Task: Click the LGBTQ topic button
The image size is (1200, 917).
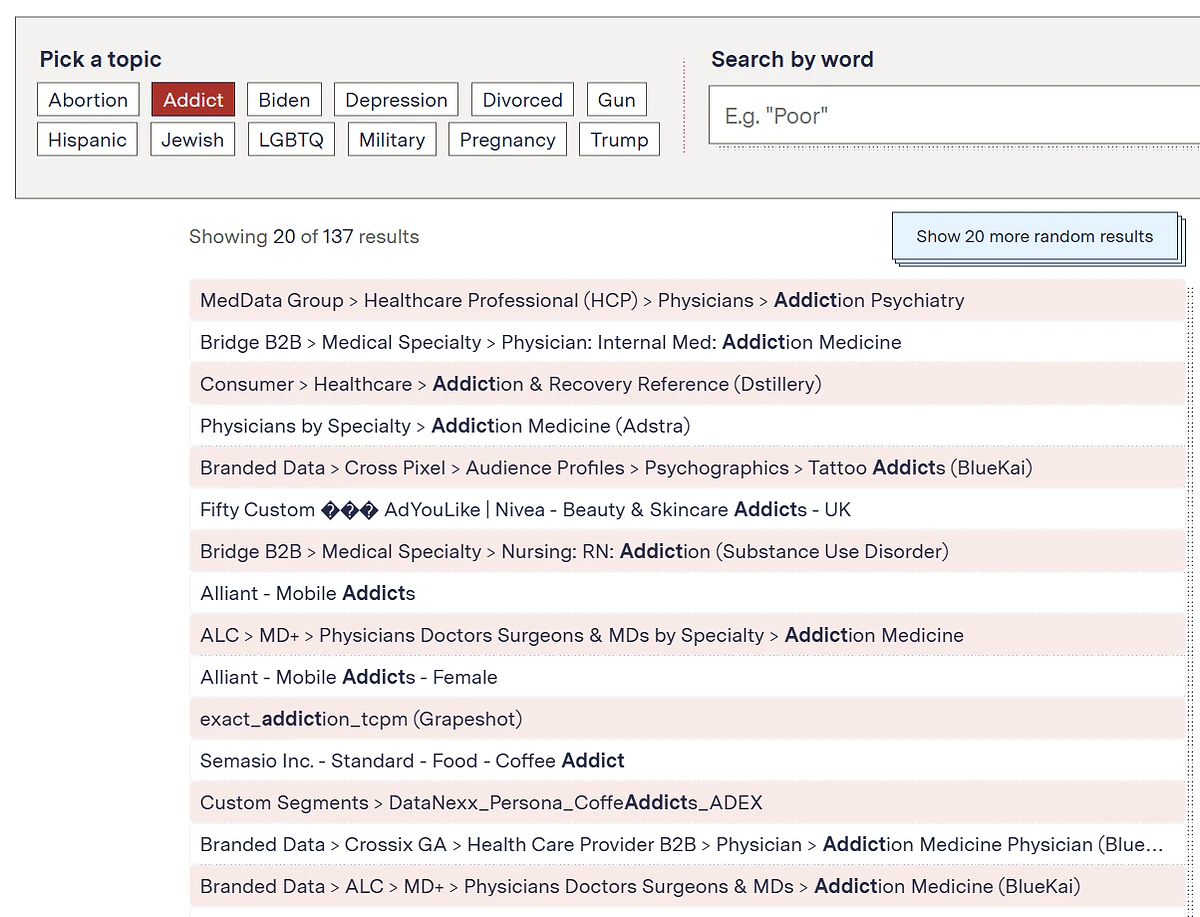Action: tap(291, 140)
